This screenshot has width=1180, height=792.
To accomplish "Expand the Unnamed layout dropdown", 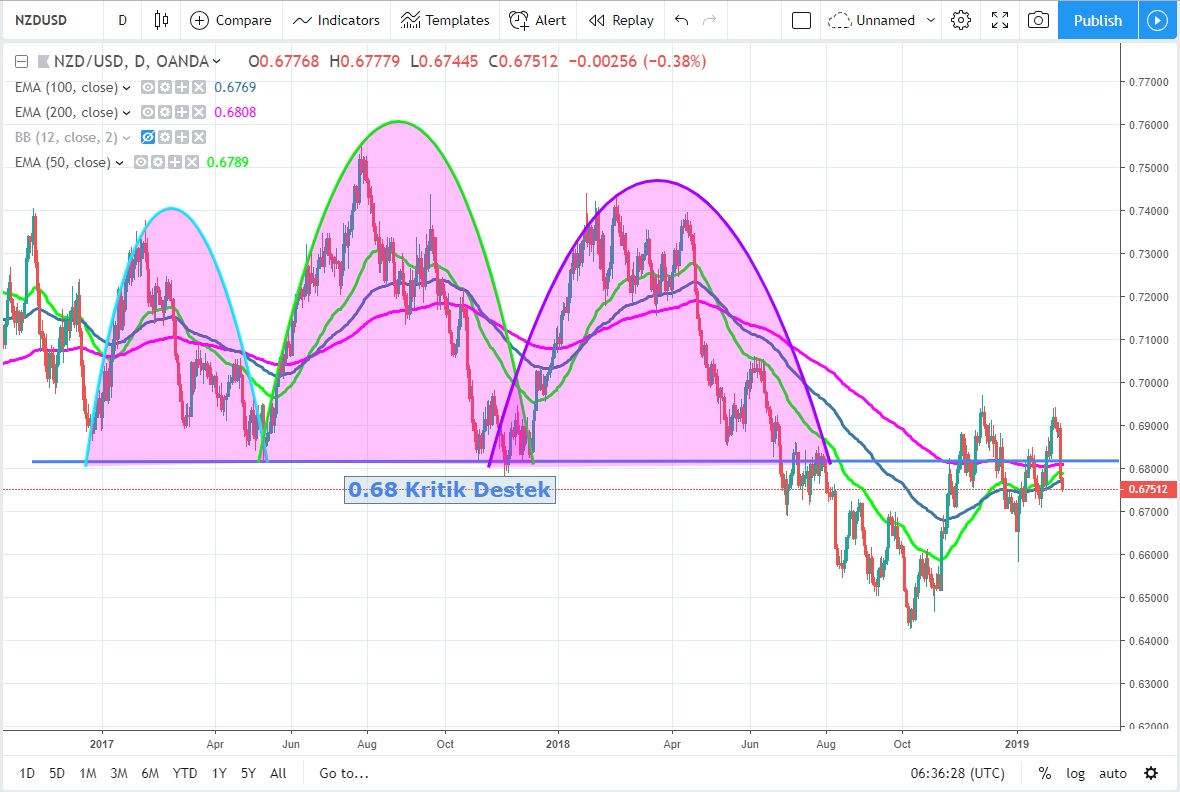I will 931,20.
